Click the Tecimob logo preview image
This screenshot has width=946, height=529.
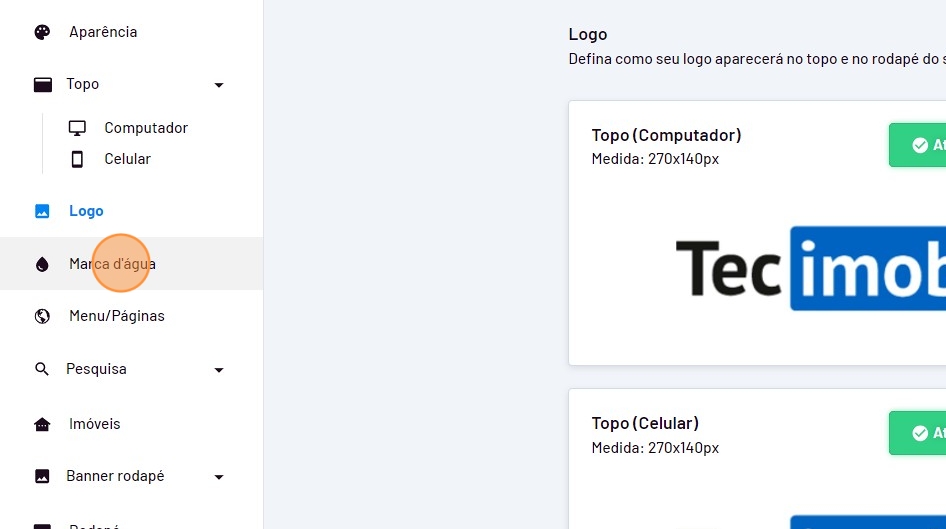click(810, 268)
